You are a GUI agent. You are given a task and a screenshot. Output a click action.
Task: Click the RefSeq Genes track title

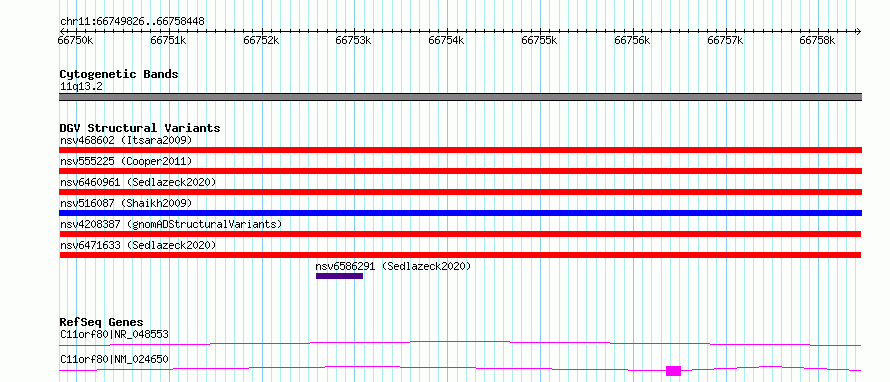point(102,322)
